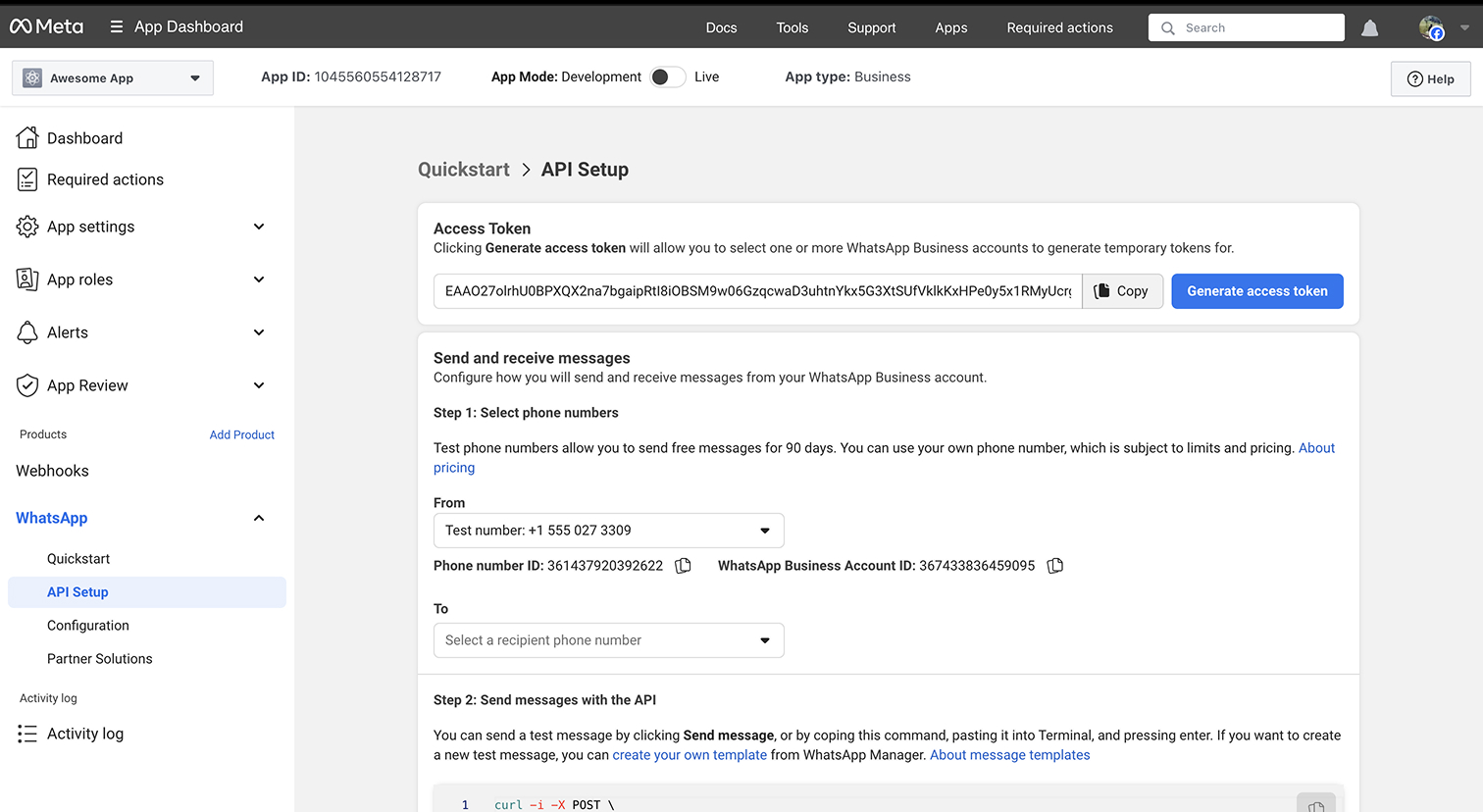Select the Dashboard home icon in the sidebar
Screen dimensions: 1483x812
click(27, 137)
